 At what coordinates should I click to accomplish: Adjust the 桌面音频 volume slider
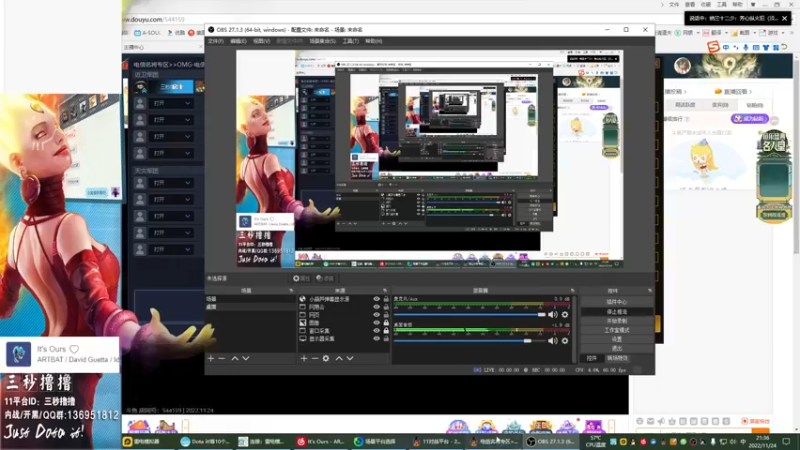(x=470, y=340)
